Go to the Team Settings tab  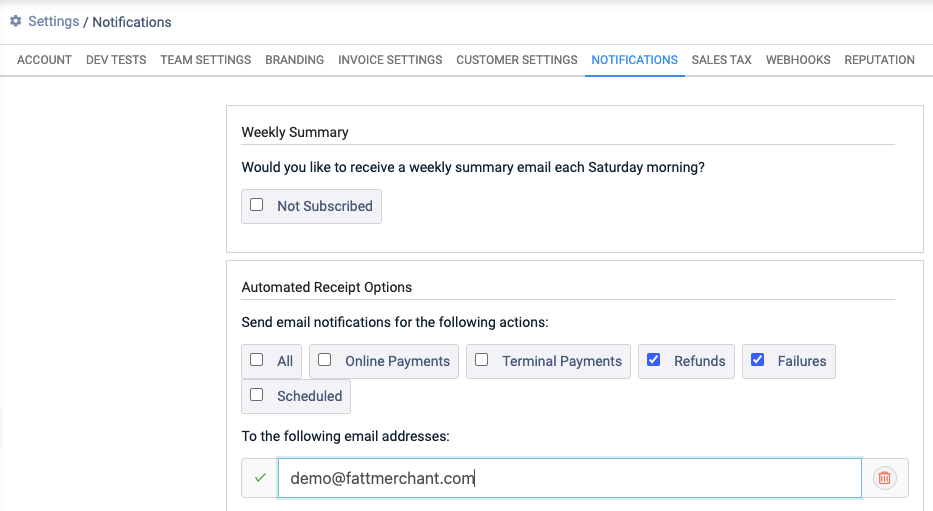205,60
